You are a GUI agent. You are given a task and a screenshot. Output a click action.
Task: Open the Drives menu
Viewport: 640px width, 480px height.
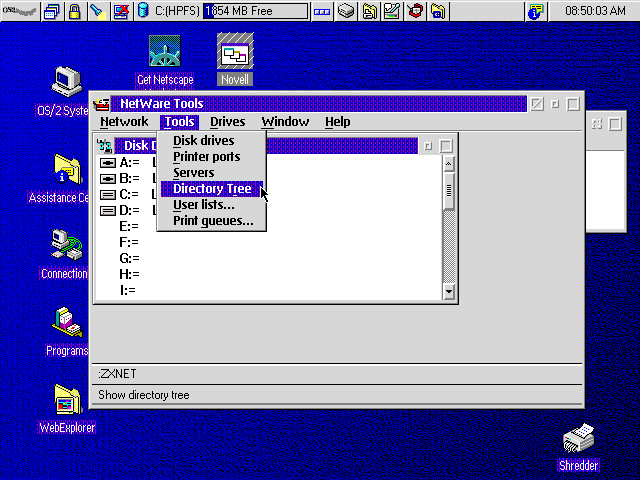(x=227, y=122)
